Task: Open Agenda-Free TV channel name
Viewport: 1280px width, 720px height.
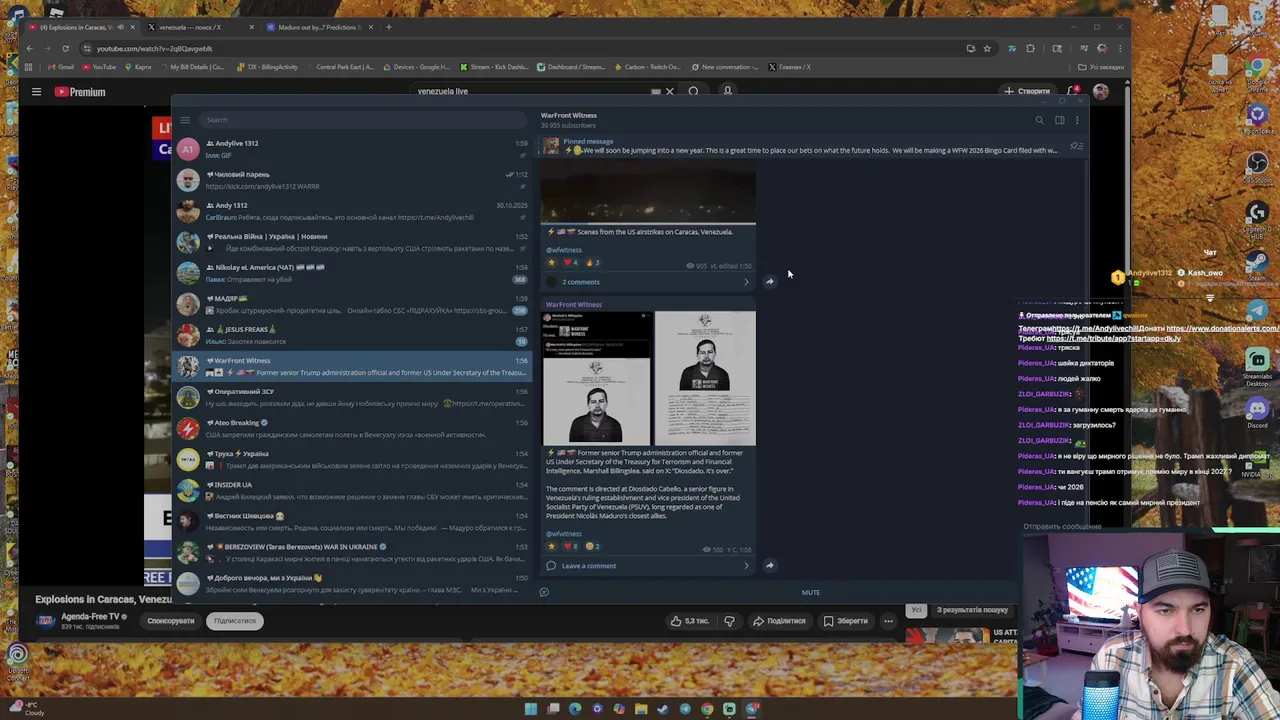Action: tap(90, 617)
